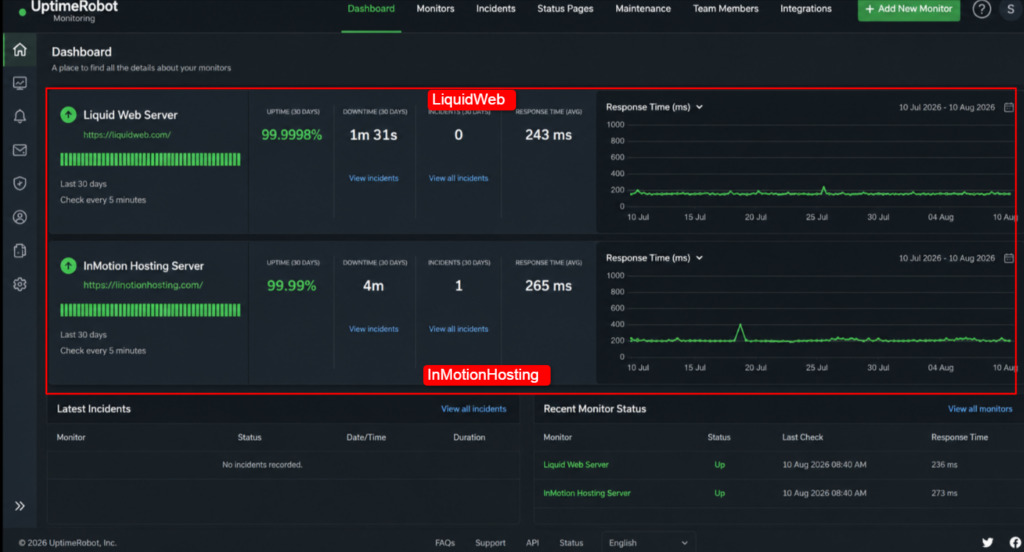Click View all incidents in Latest Incidents
The image size is (1024, 552).
coord(473,409)
